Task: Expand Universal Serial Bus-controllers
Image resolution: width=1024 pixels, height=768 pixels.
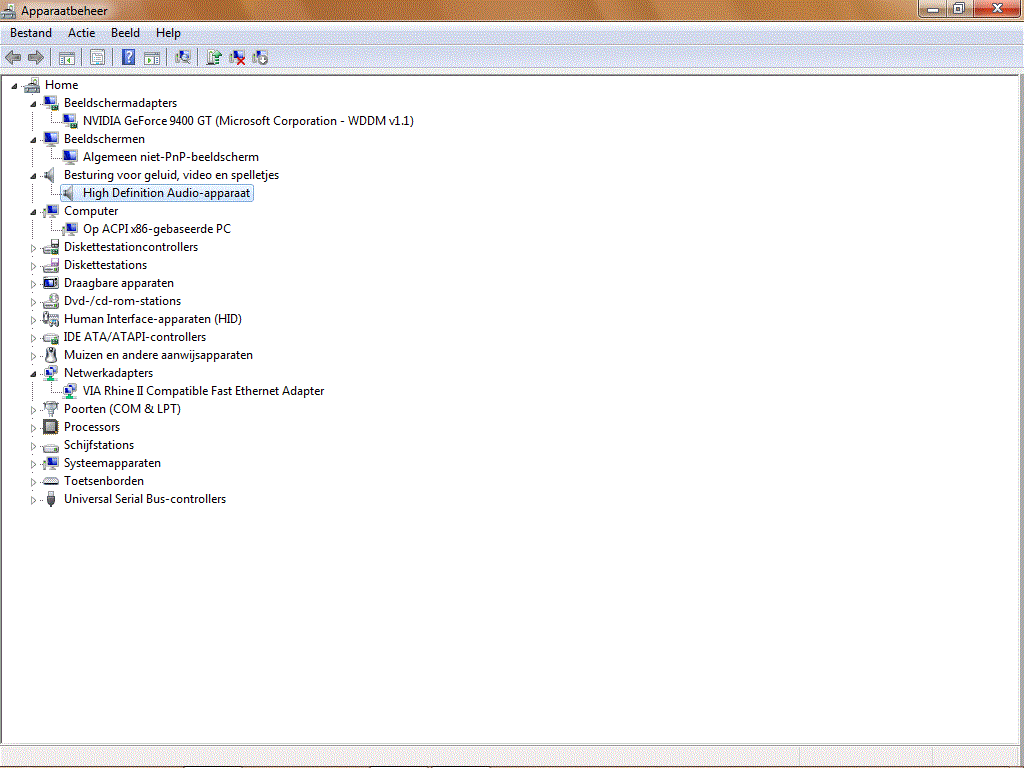Action: [x=33, y=500]
